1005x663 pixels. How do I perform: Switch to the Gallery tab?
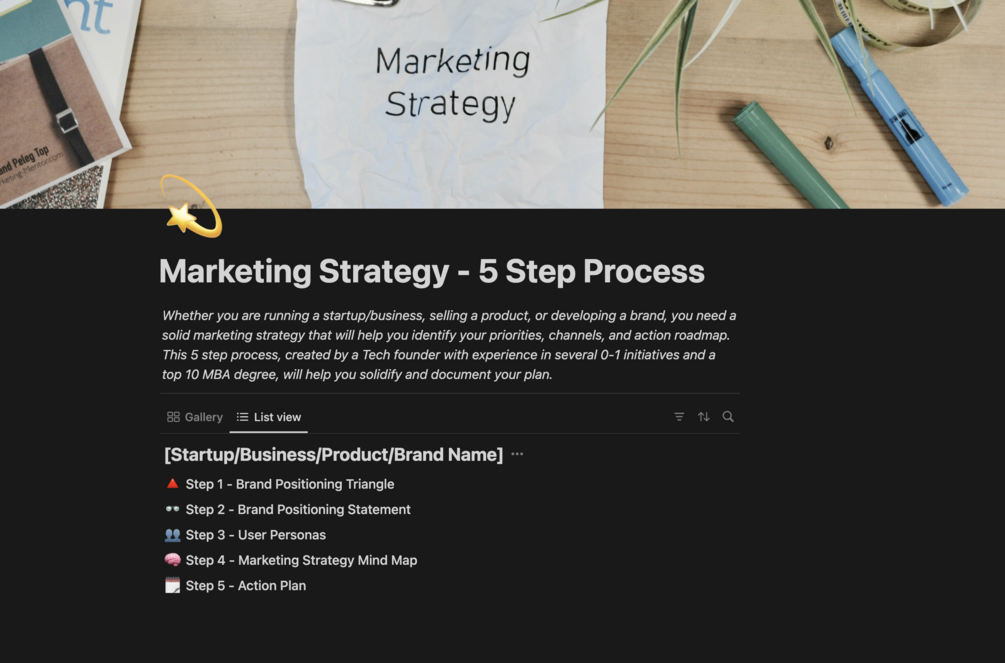195,417
